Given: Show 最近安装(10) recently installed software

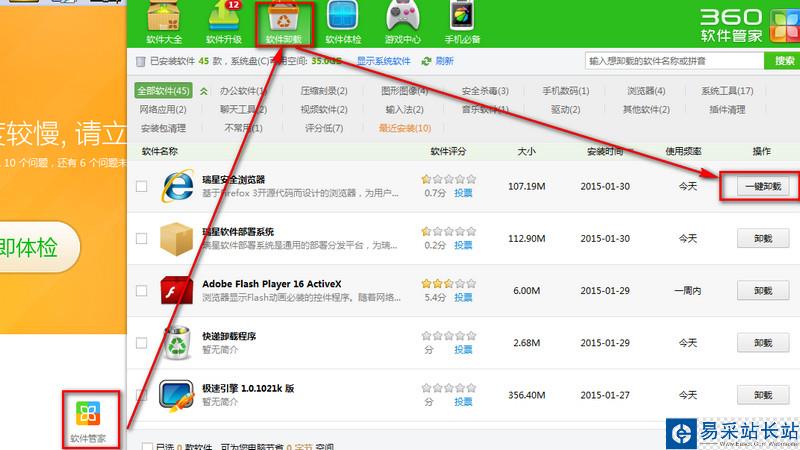Looking at the screenshot, I should pyautogui.click(x=405, y=128).
